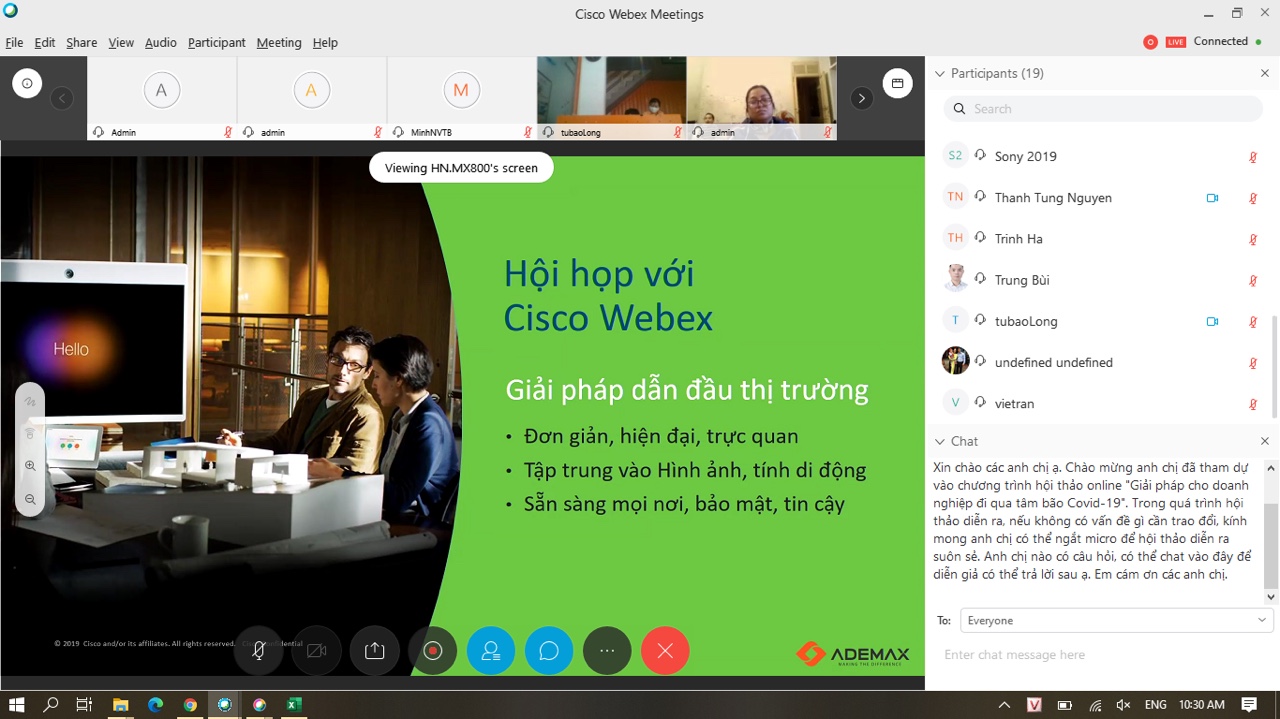Image resolution: width=1280 pixels, height=719 pixels.
Task: Collapse the Chat panel header
Action: pos(939,441)
